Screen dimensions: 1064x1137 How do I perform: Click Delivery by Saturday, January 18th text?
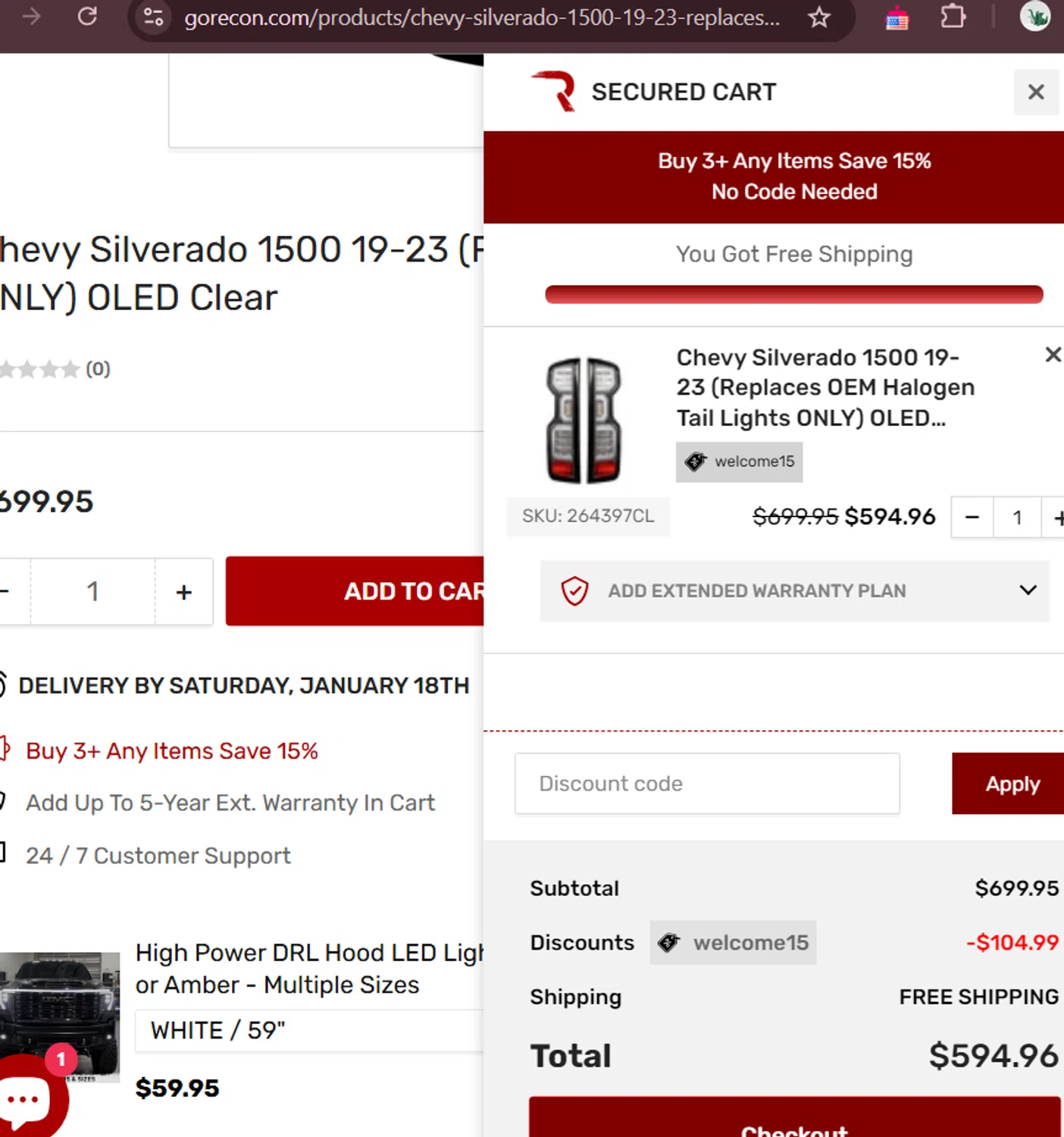(244, 686)
